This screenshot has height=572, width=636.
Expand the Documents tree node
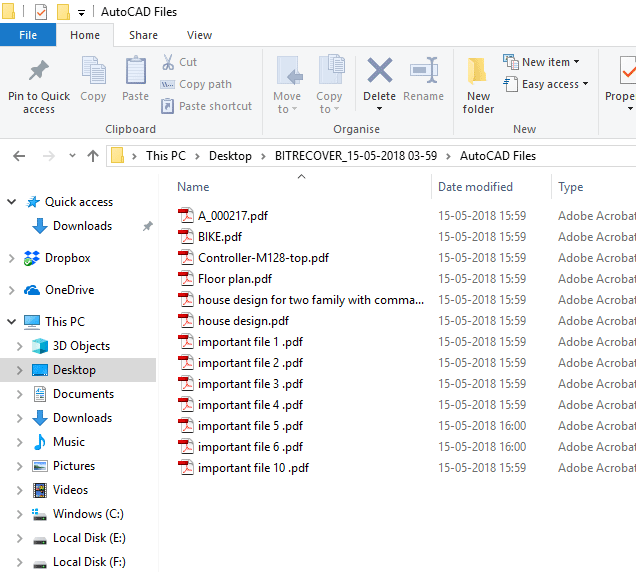19,394
